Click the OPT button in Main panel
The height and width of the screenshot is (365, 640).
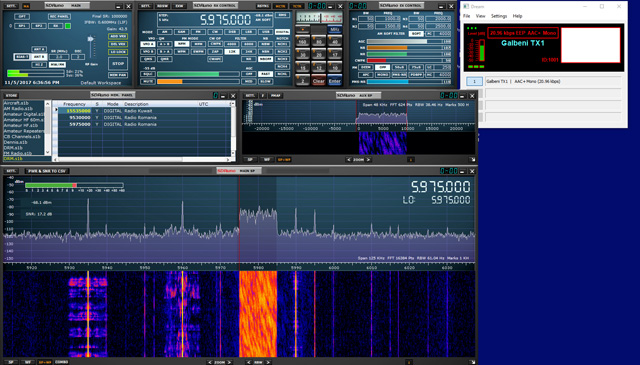click(x=22, y=16)
